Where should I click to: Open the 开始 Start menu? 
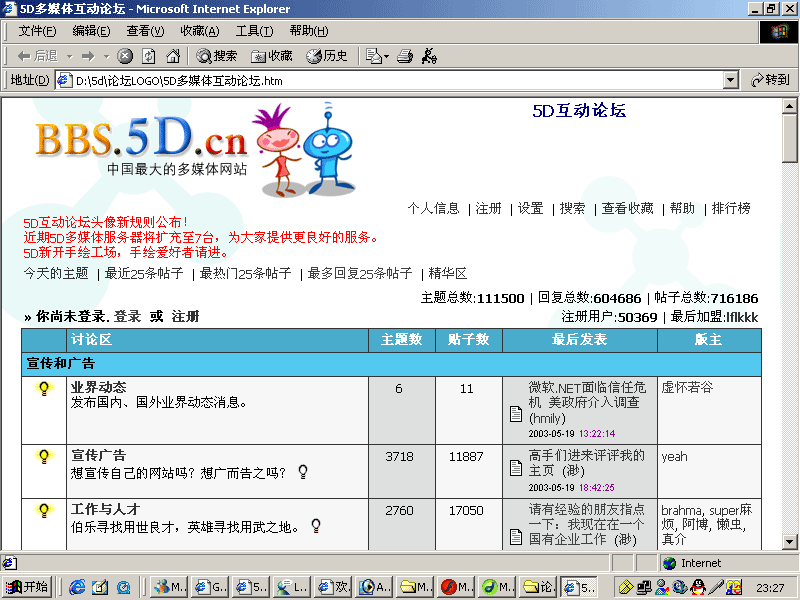[27, 587]
